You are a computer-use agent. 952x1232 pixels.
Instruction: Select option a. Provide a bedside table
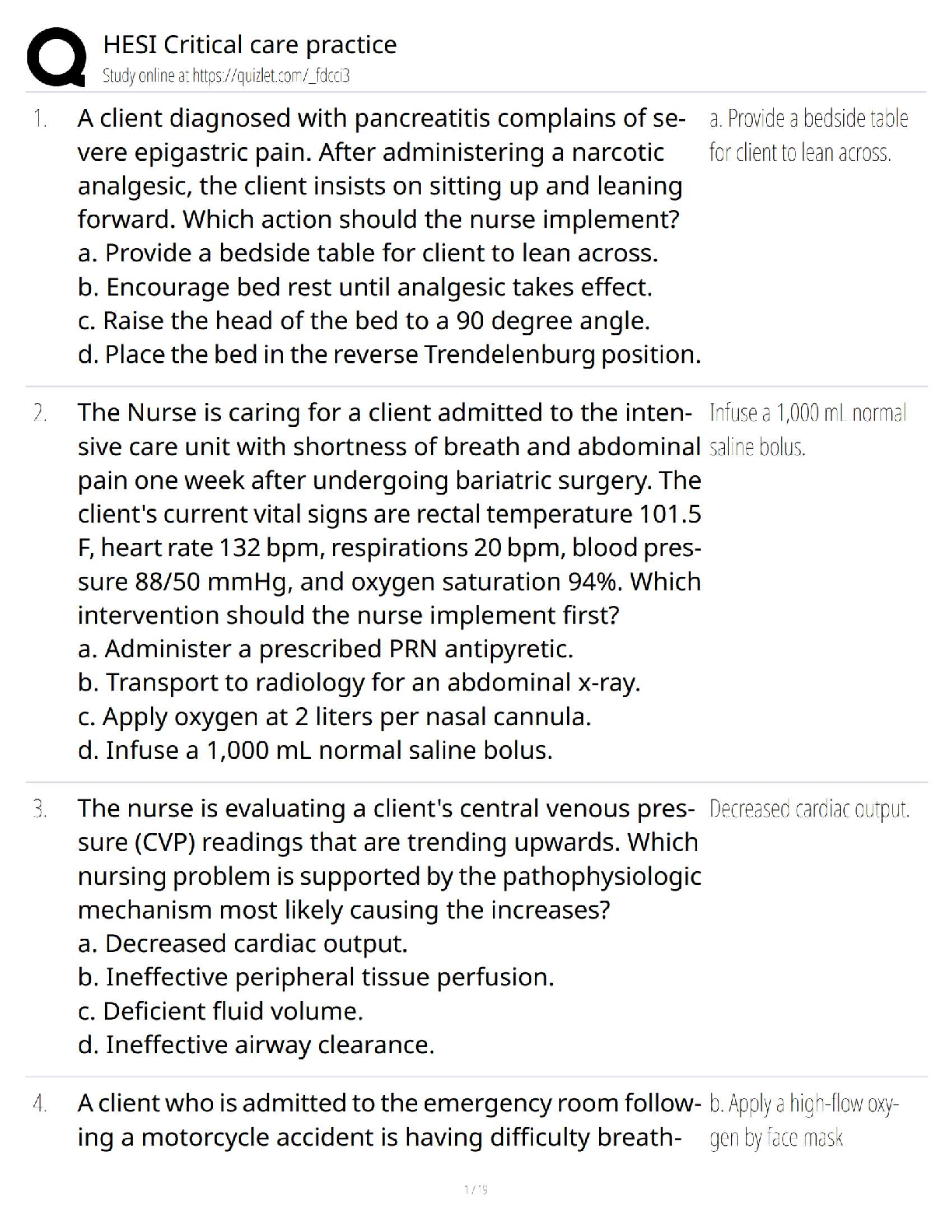pyautogui.click(x=368, y=253)
